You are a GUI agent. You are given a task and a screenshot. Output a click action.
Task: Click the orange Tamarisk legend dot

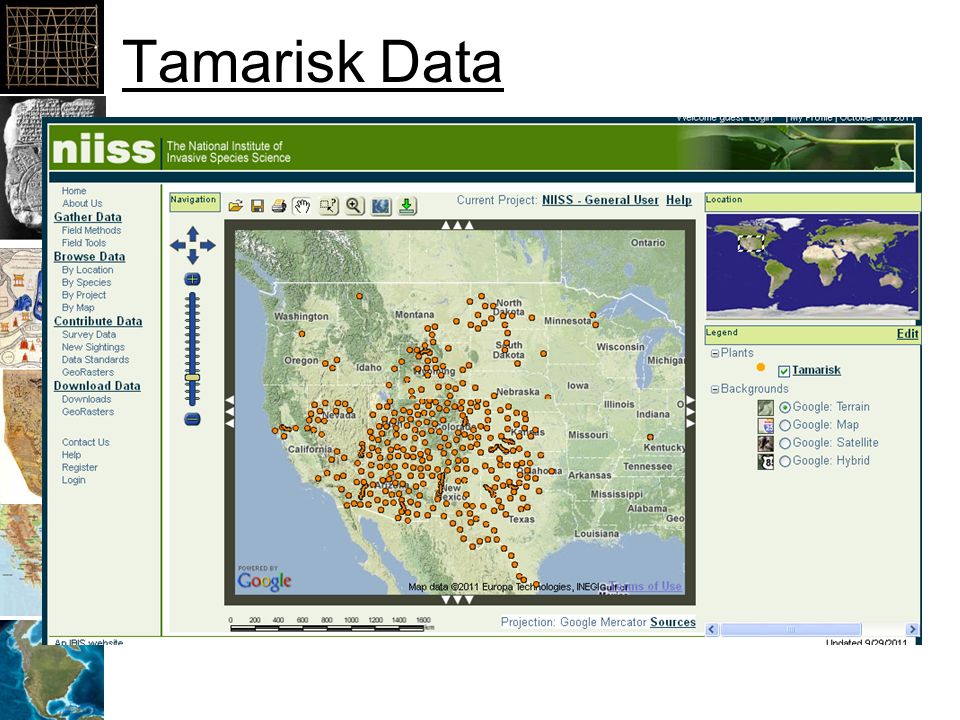pos(761,367)
